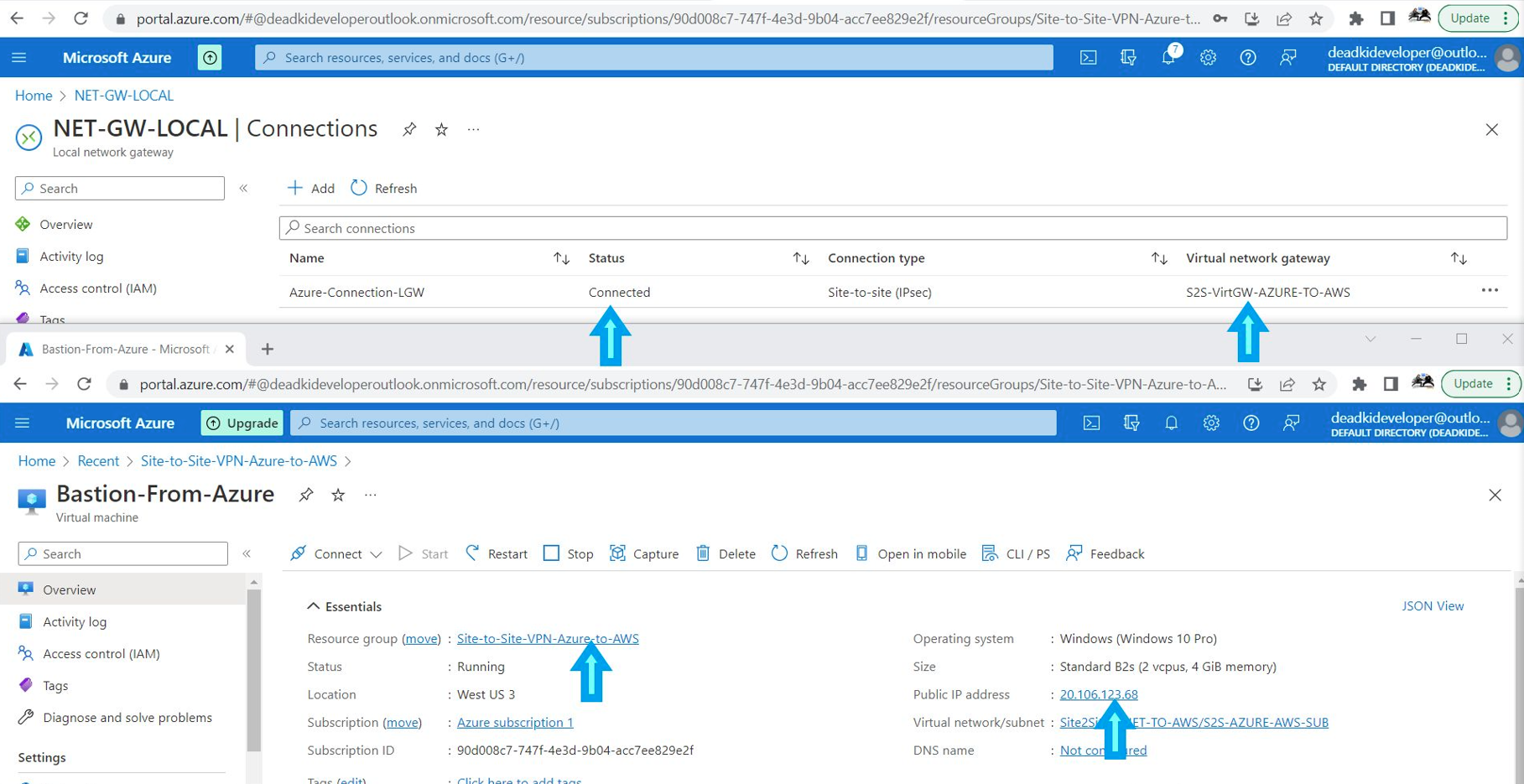Viewport: 1524px width, 784px height.
Task: Open the portal hamburger menu in NET-GW-LOCAL window
Action: tap(19, 57)
